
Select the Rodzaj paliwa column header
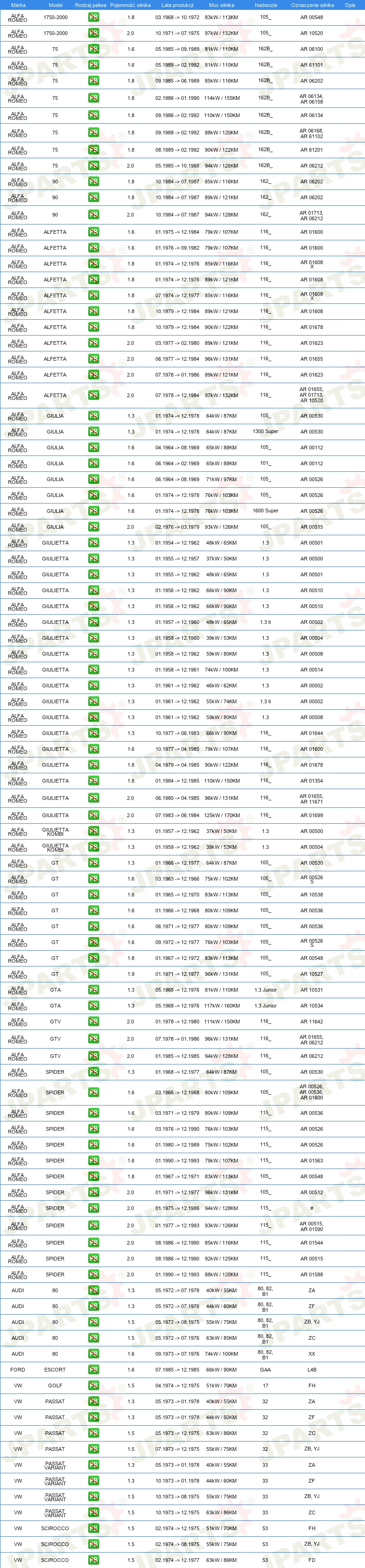click(x=91, y=5)
